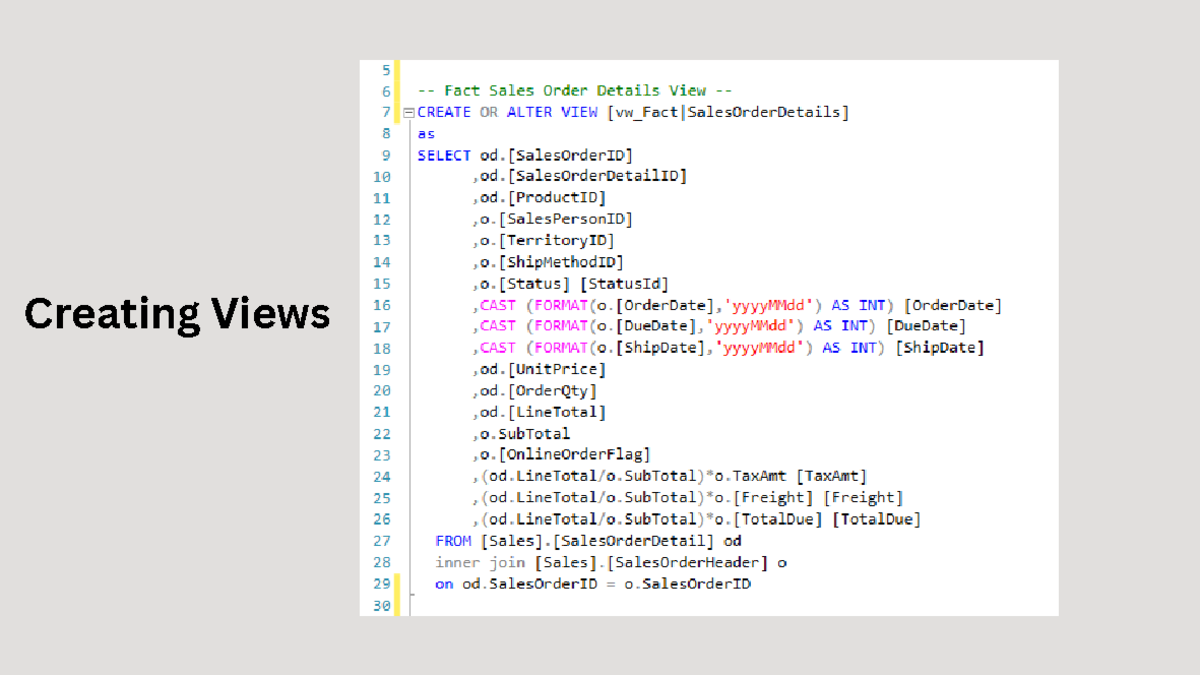This screenshot has height=675, width=1200.
Task: Click line number 30 in the gutter
Action: pyautogui.click(x=382, y=605)
